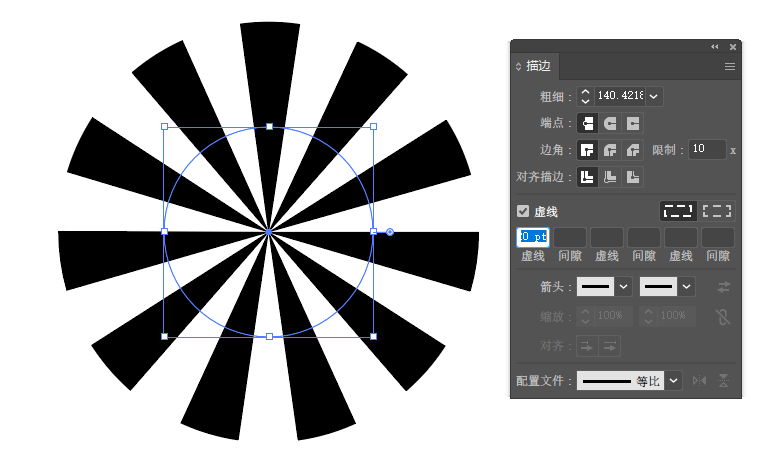This screenshot has height=474, width=783.
Task: Align stroke to center icon
Action: (x=588, y=177)
